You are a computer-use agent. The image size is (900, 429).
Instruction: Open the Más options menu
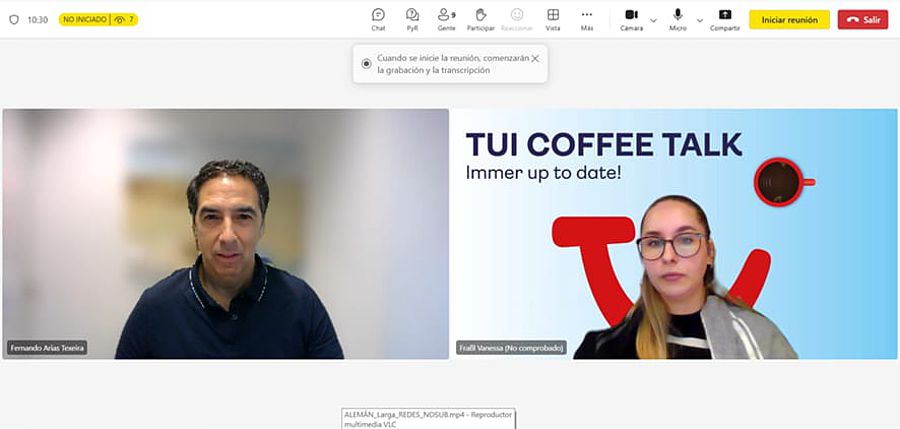[587, 19]
